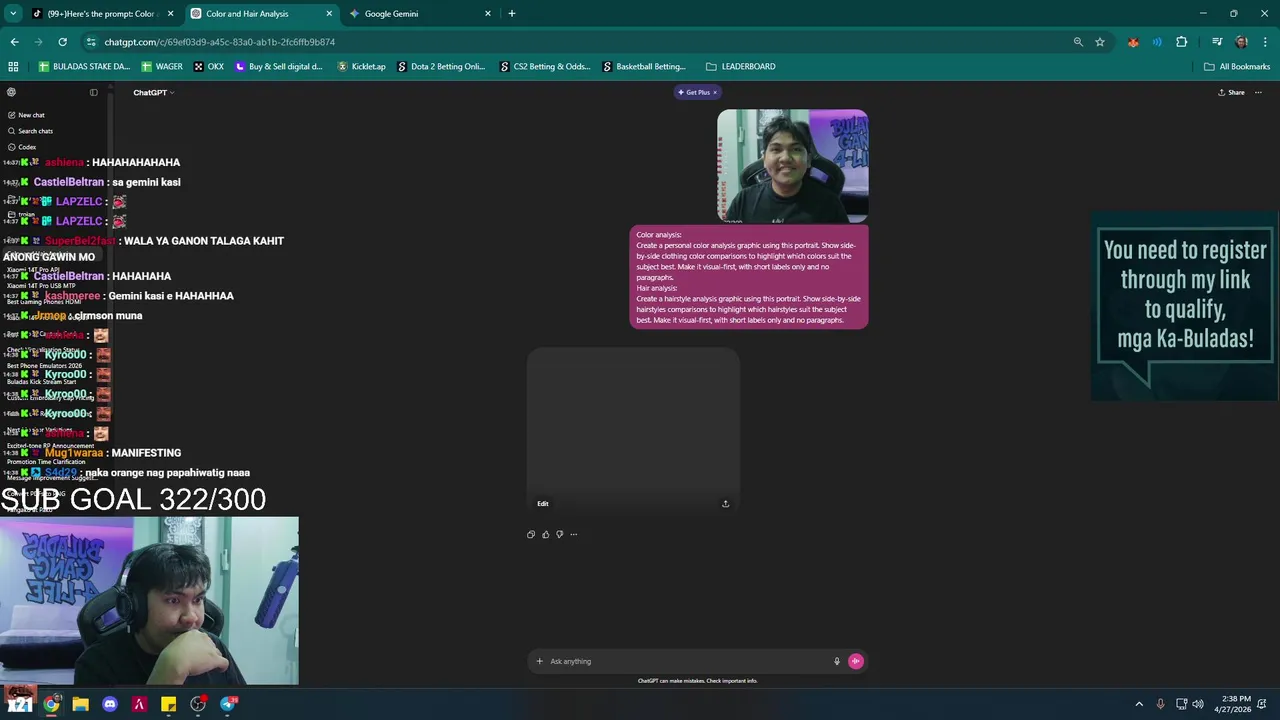
Task: Open the zoom magnifier in address bar
Action: pos(1078,42)
